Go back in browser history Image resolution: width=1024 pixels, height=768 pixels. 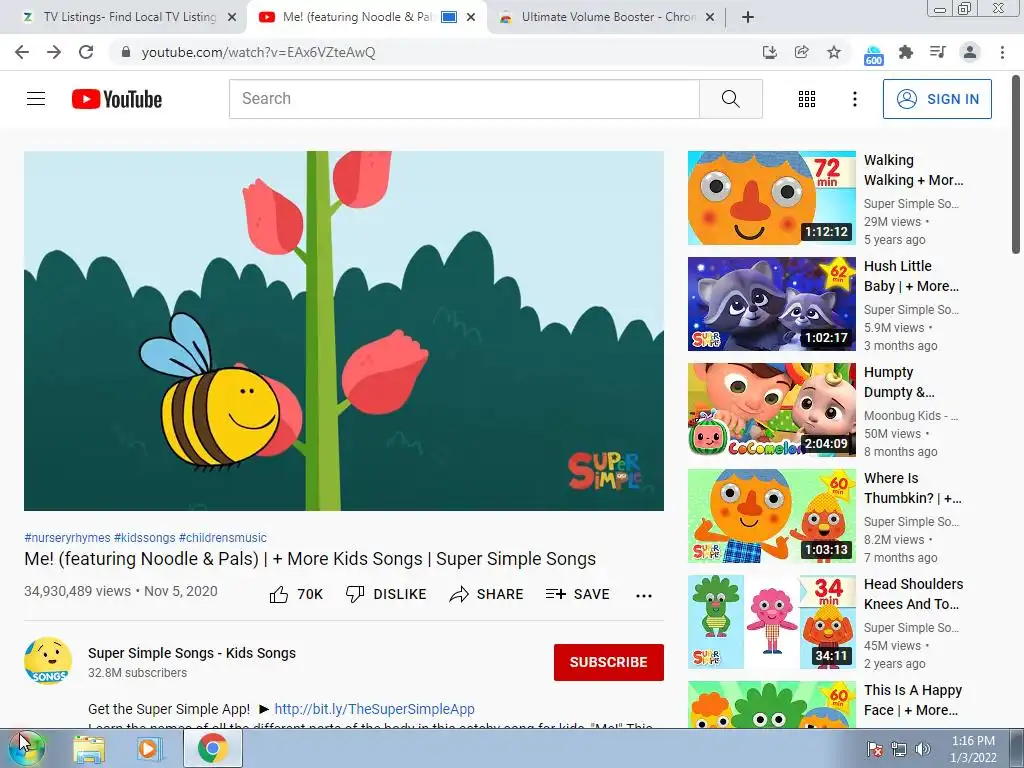[x=22, y=52]
